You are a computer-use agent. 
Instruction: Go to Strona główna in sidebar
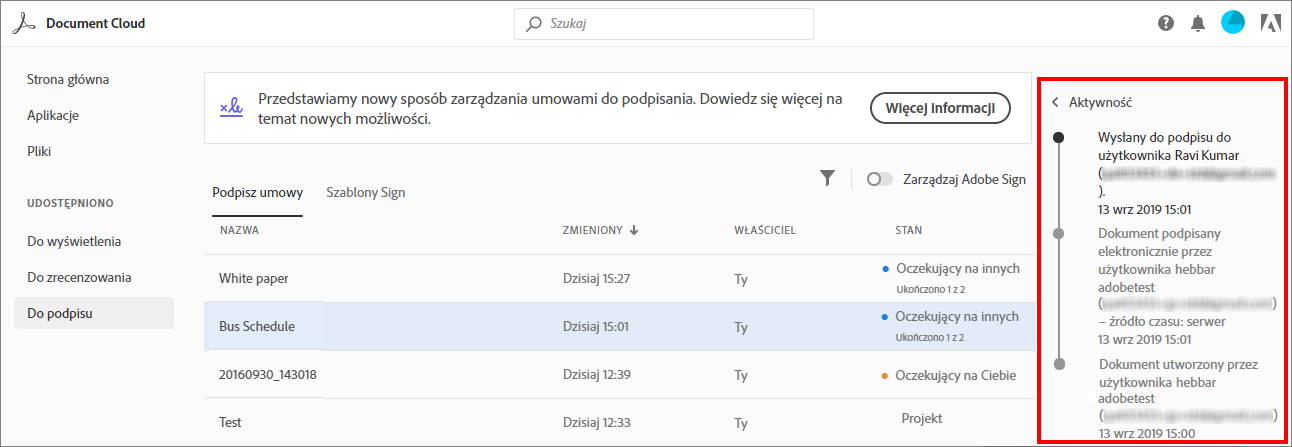coord(68,79)
